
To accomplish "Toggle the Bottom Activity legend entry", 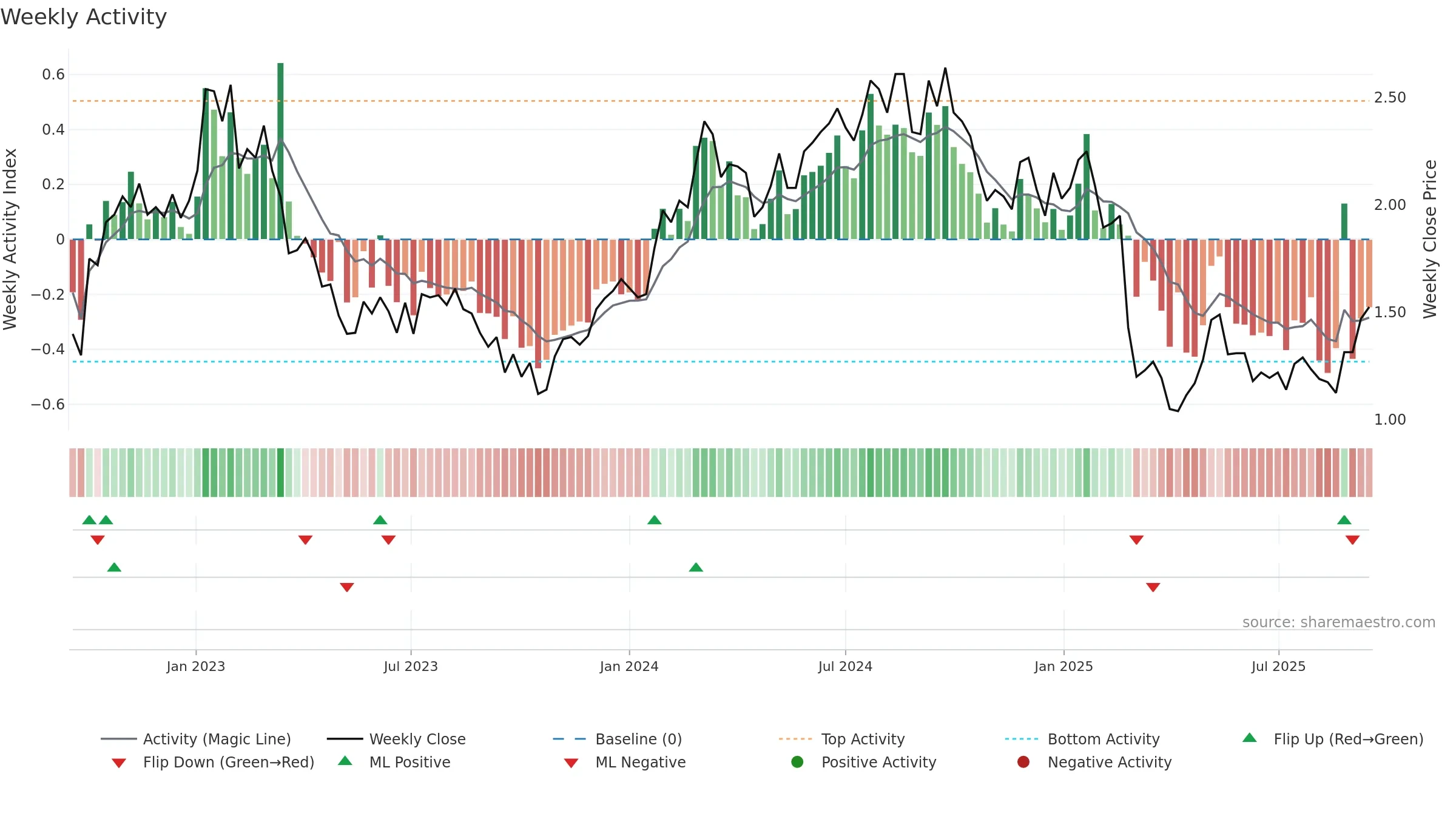I will pos(1082,739).
